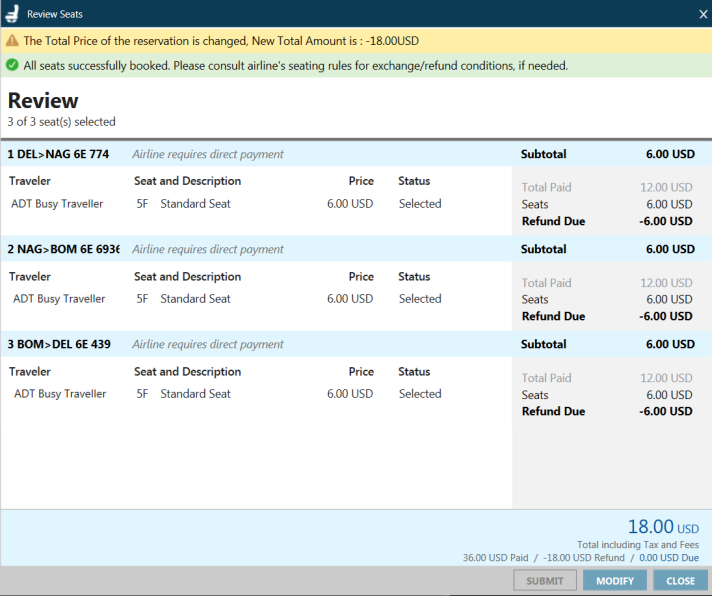Select the NAG>BOM segment header
Screen dimensions: 712x596
point(63,249)
